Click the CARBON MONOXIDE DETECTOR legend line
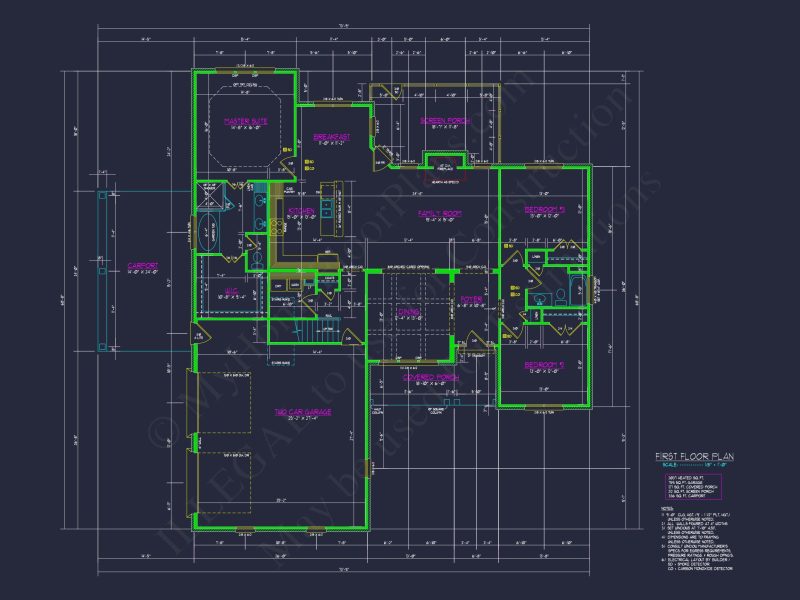This screenshot has width=800, height=600. coord(700,568)
